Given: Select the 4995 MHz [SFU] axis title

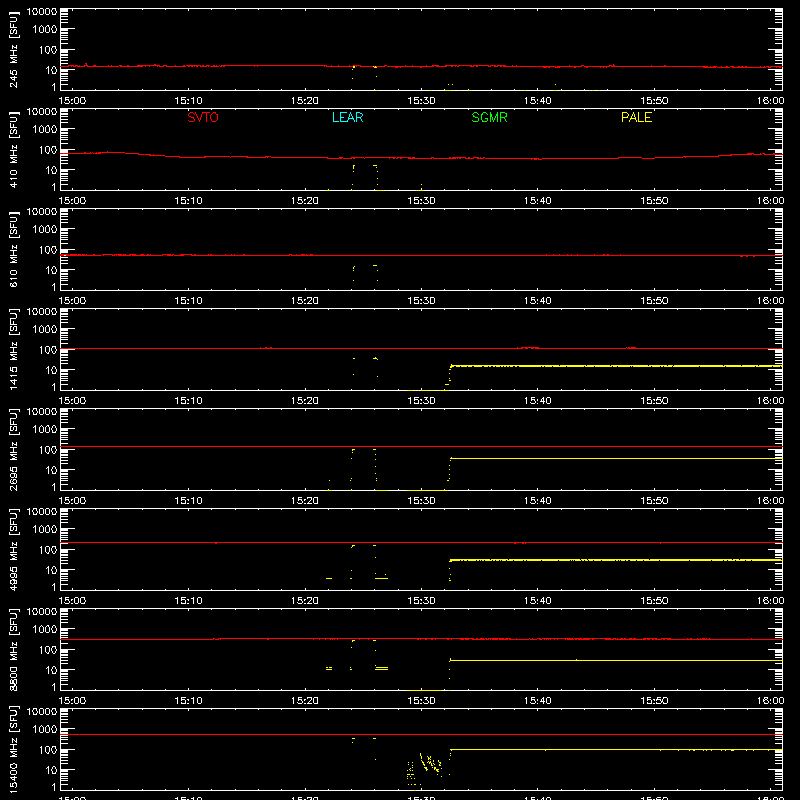Looking at the screenshot, I should [x=14, y=549].
